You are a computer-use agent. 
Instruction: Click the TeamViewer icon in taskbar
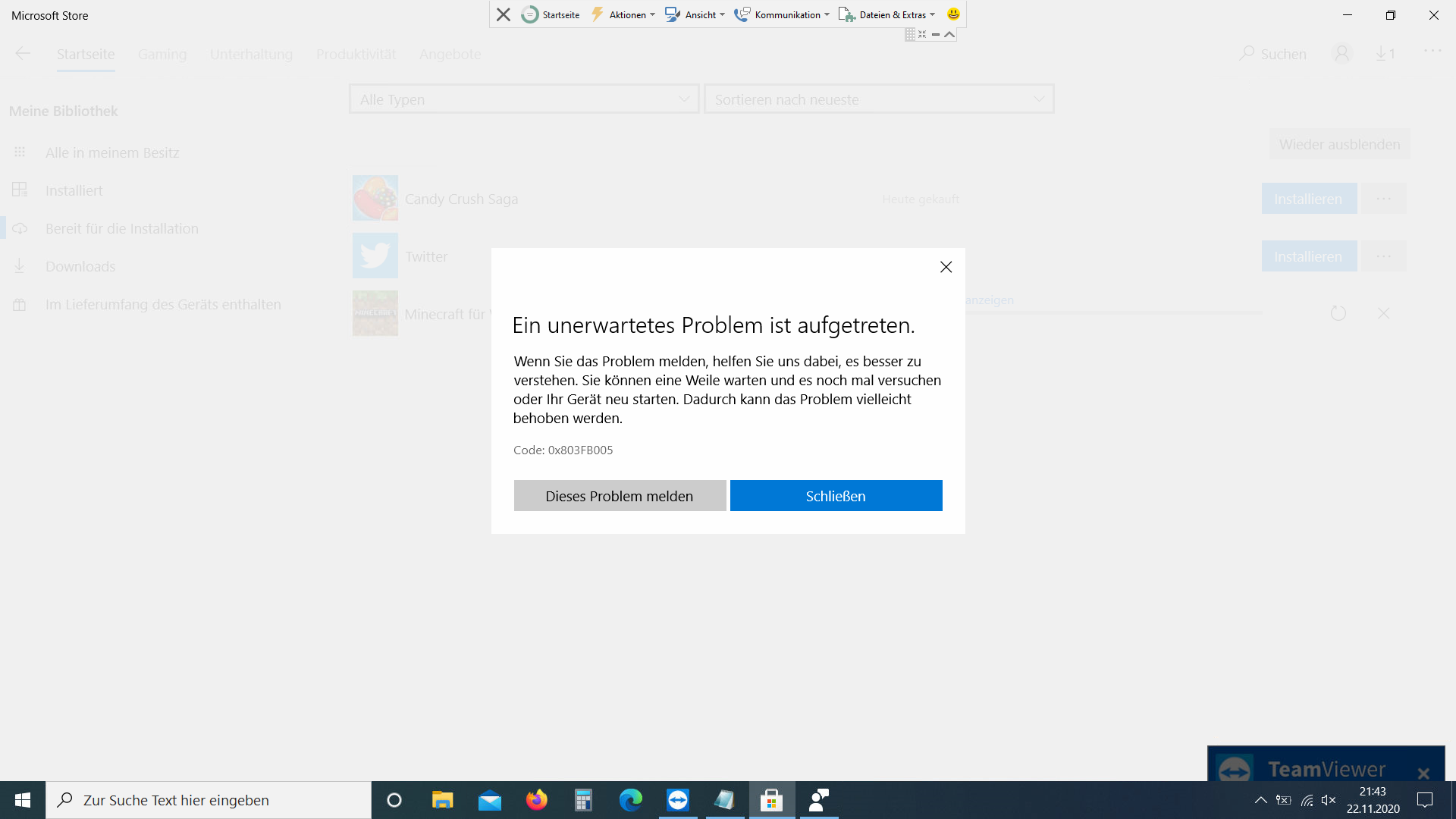[677, 800]
